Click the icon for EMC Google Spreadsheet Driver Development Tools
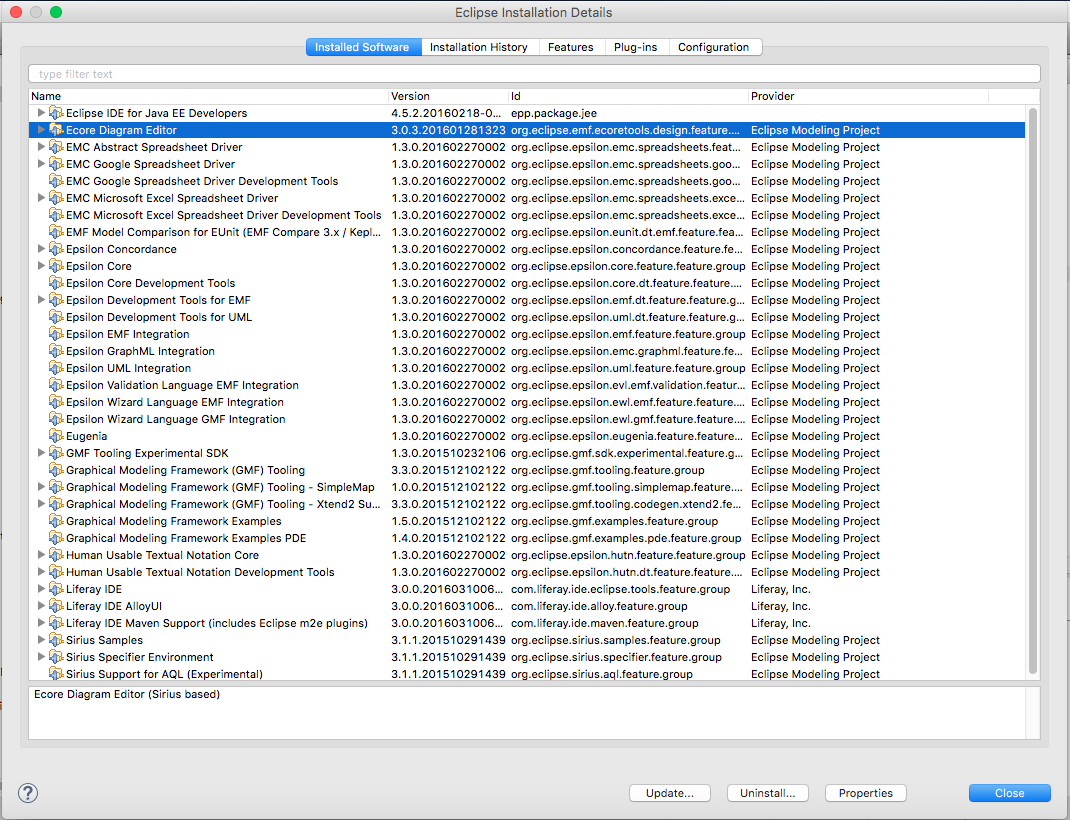This screenshot has height=820, width=1070. click(56, 181)
